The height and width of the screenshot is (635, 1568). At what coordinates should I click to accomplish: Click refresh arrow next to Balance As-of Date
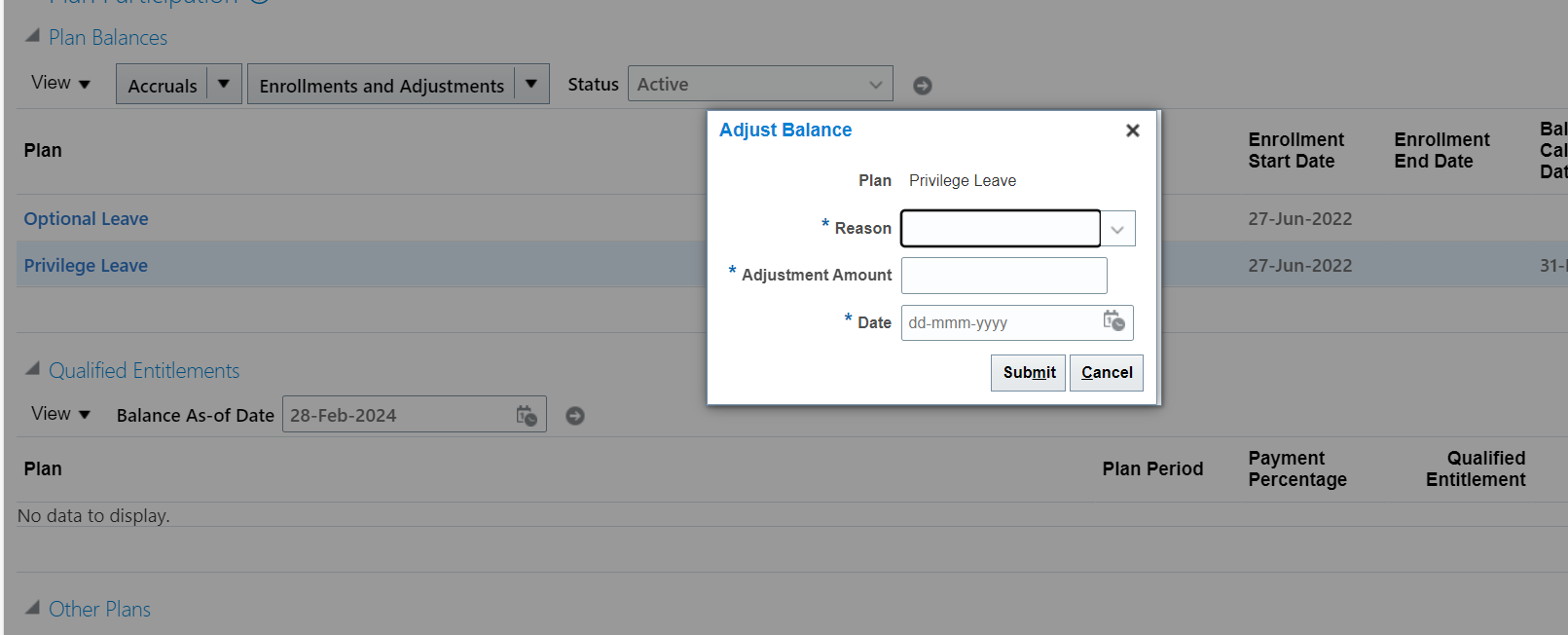575,416
